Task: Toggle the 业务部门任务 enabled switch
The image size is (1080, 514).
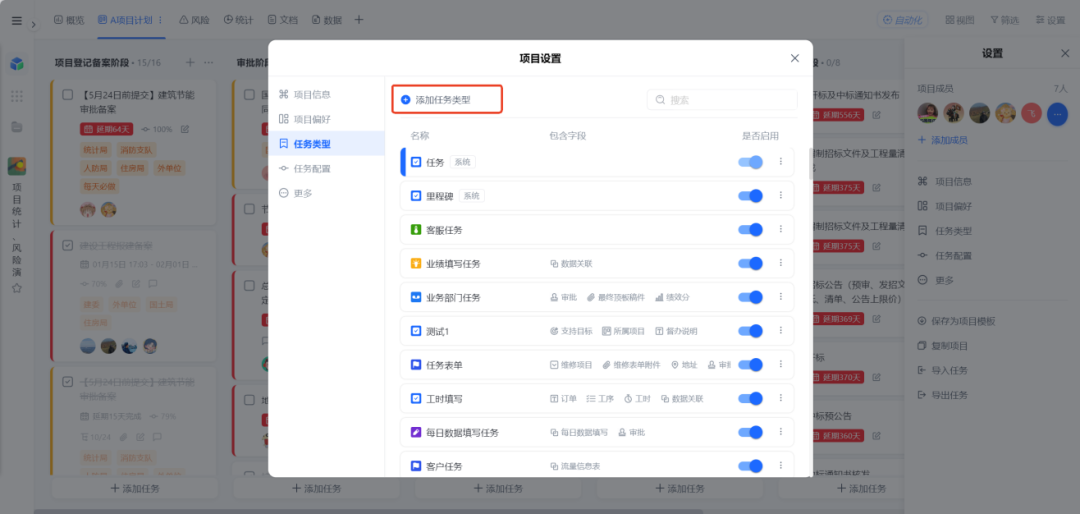Action: (750, 297)
